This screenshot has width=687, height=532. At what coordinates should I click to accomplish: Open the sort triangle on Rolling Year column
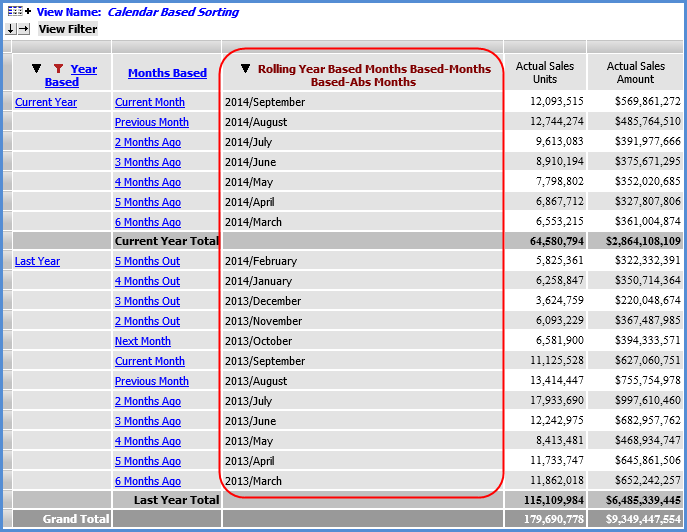click(x=245, y=69)
